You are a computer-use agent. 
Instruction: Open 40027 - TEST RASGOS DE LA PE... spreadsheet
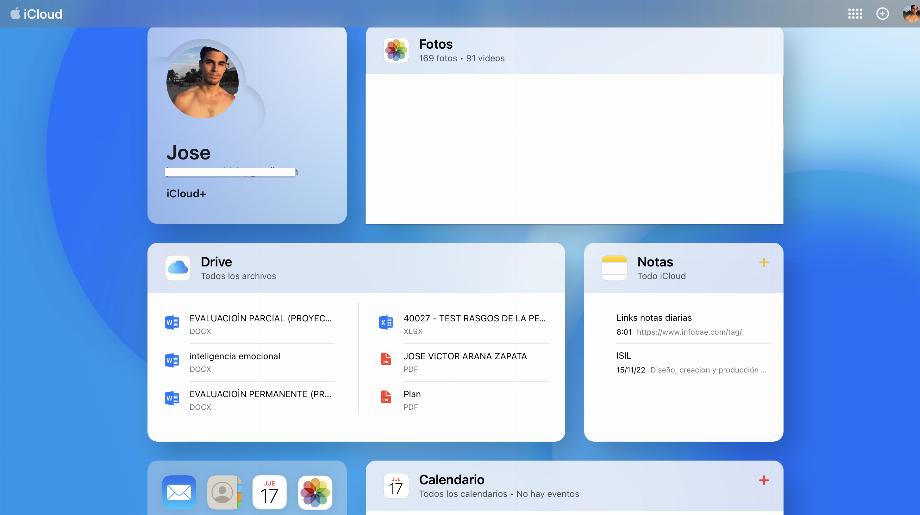[474, 318]
